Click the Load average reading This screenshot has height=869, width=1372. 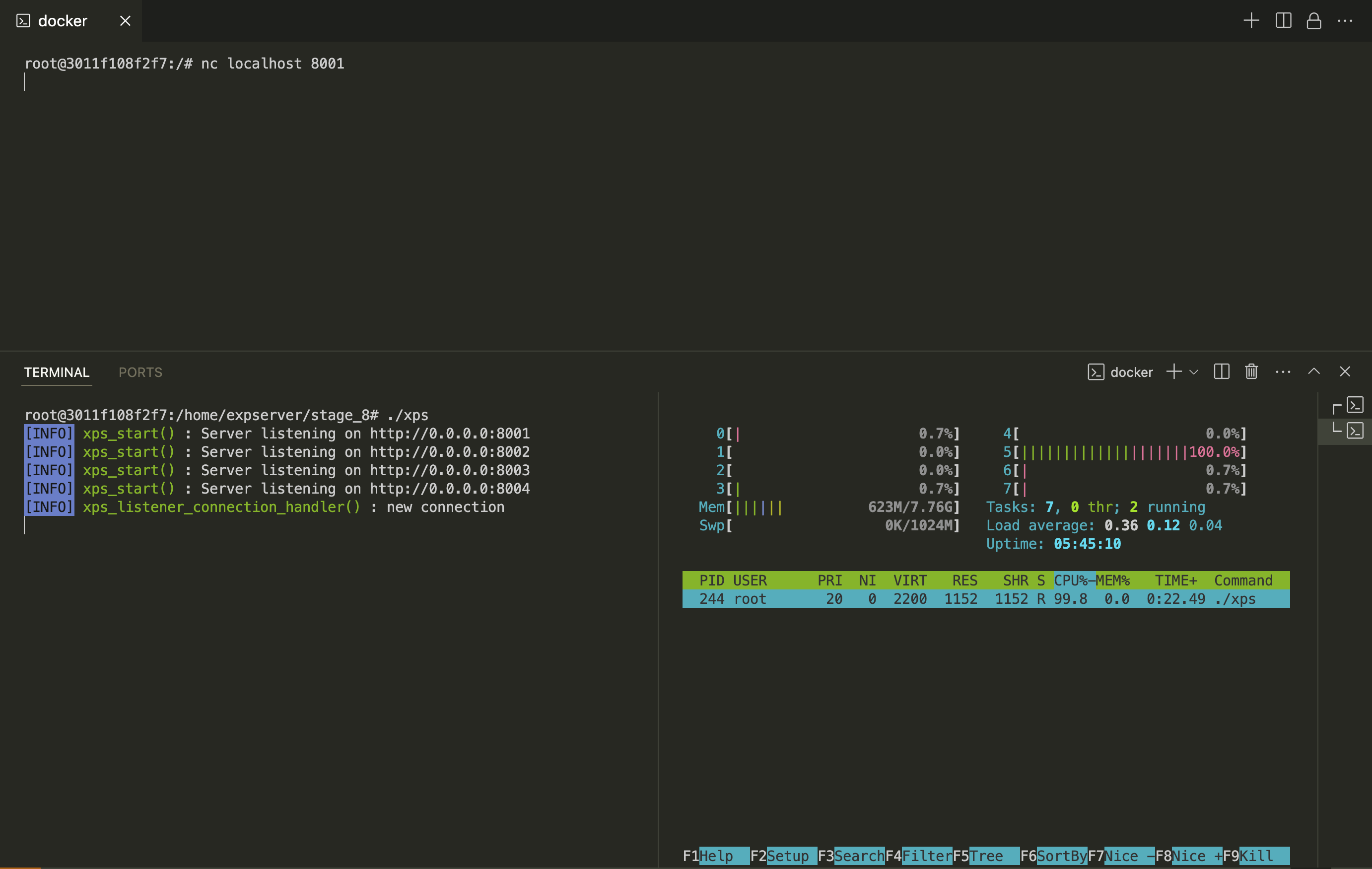(x=1104, y=525)
